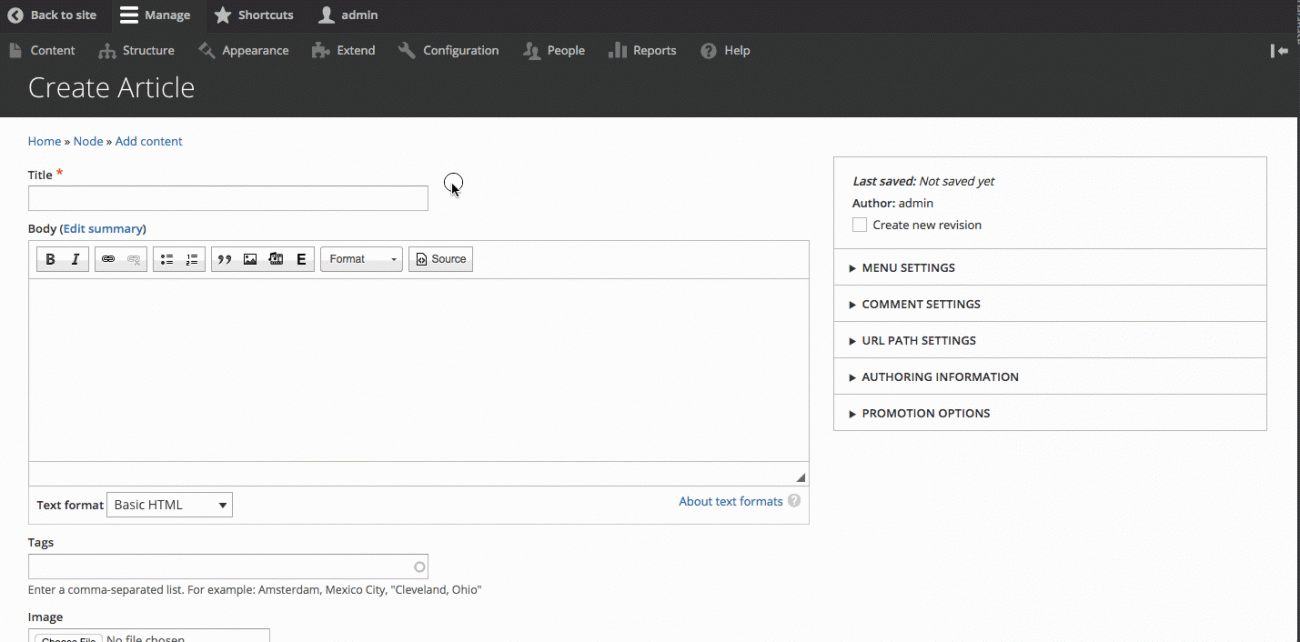Viewport: 1300px width, 642px height.
Task: Click inside the Body text area
Action: [418, 370]
